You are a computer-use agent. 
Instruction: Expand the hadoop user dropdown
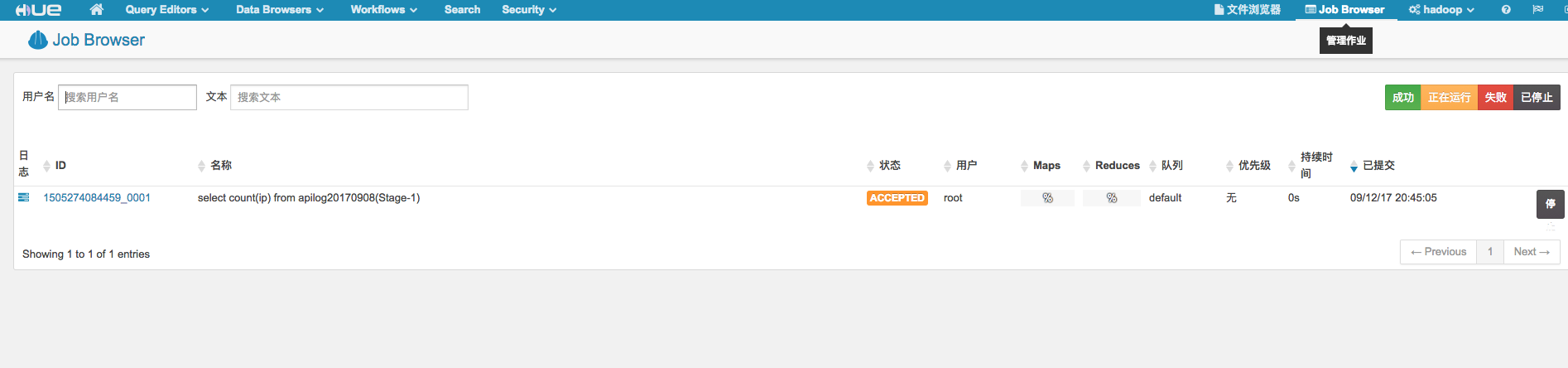coord(1441,10)
